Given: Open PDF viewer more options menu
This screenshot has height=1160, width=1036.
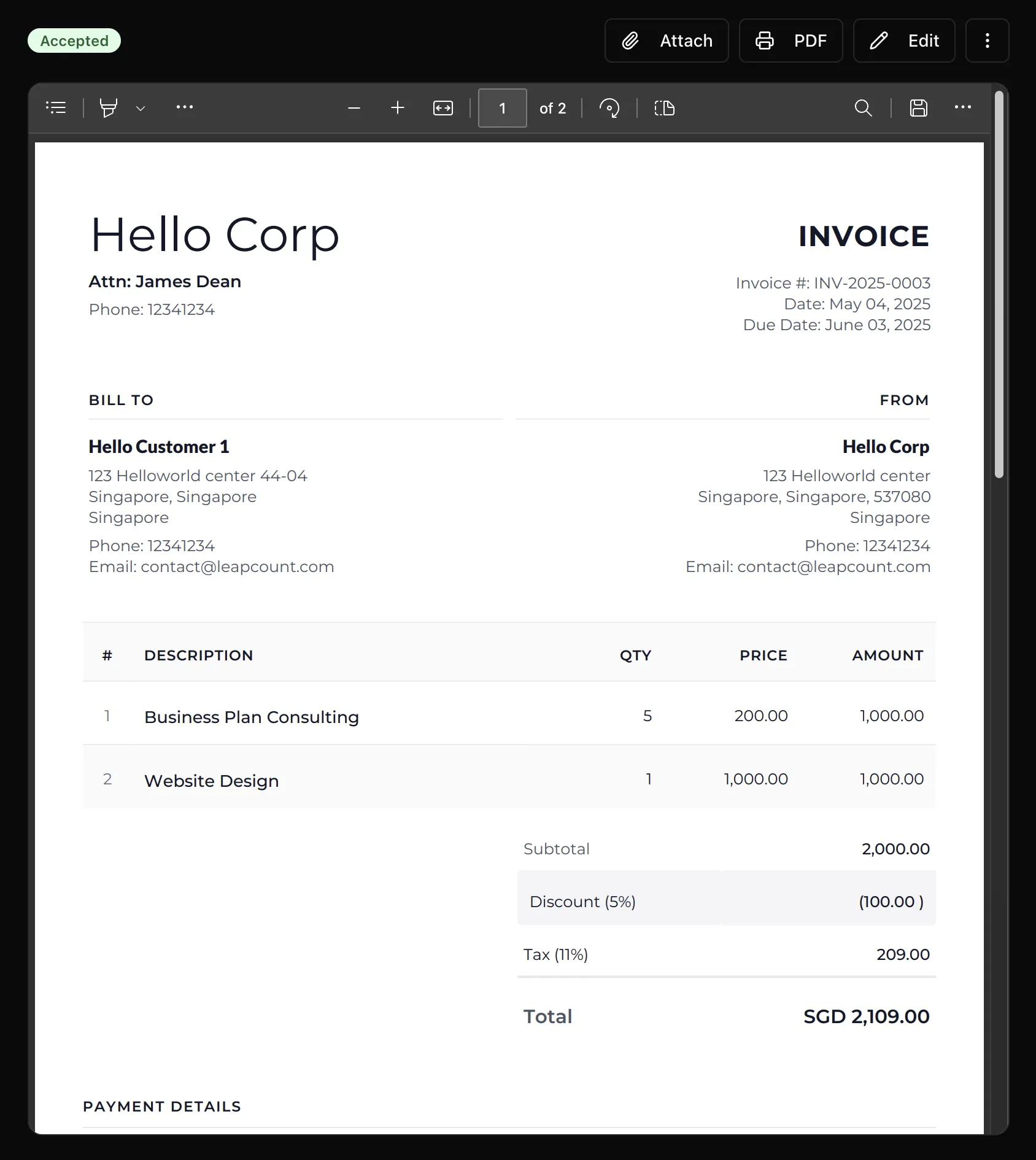Looking at the screenshot, I should [x=962, y=107].
